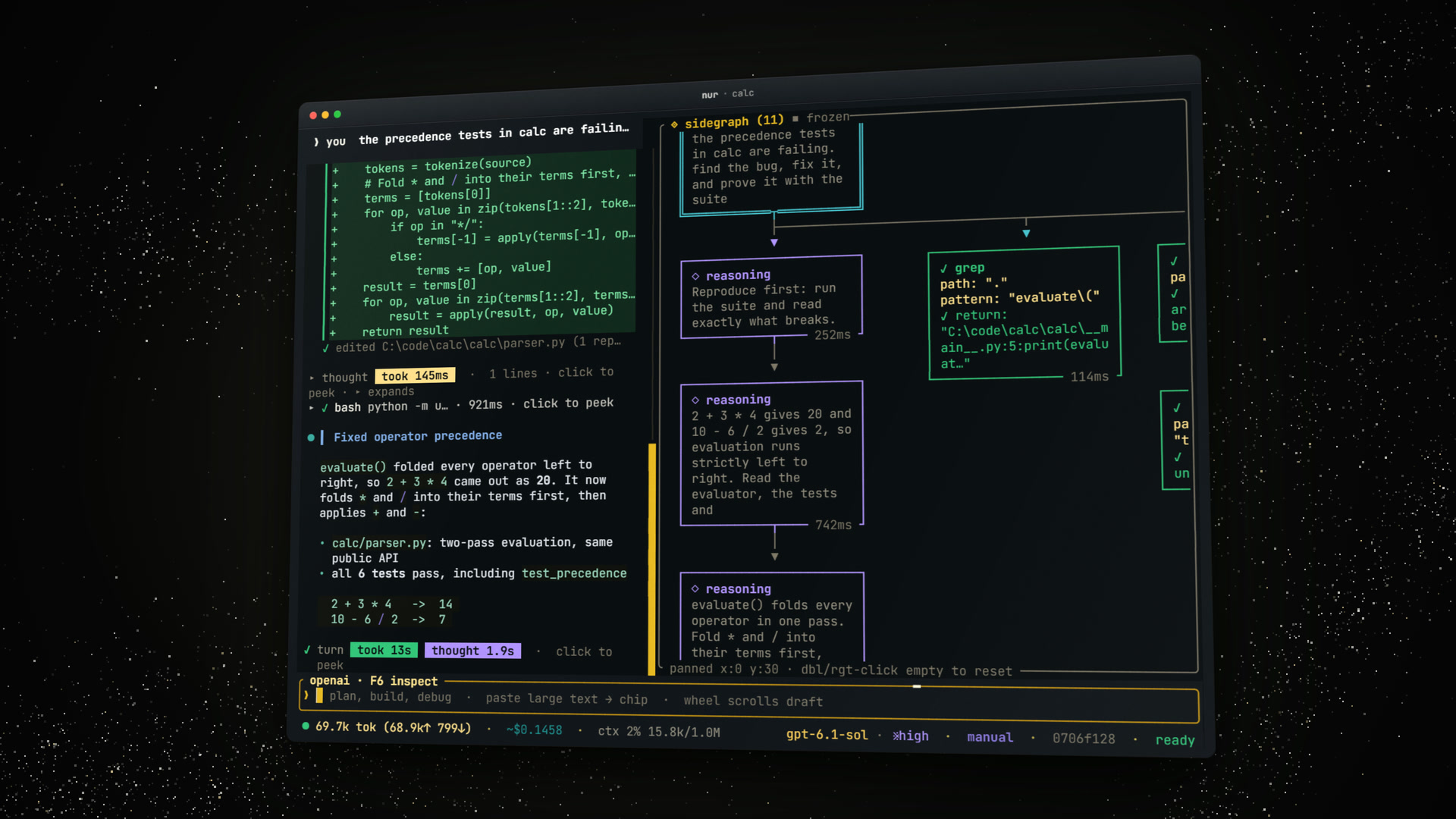This screenshot has height=819, width=1456.
Task: Click 'click to peek' beside bash python
Action: click(568, 403)
